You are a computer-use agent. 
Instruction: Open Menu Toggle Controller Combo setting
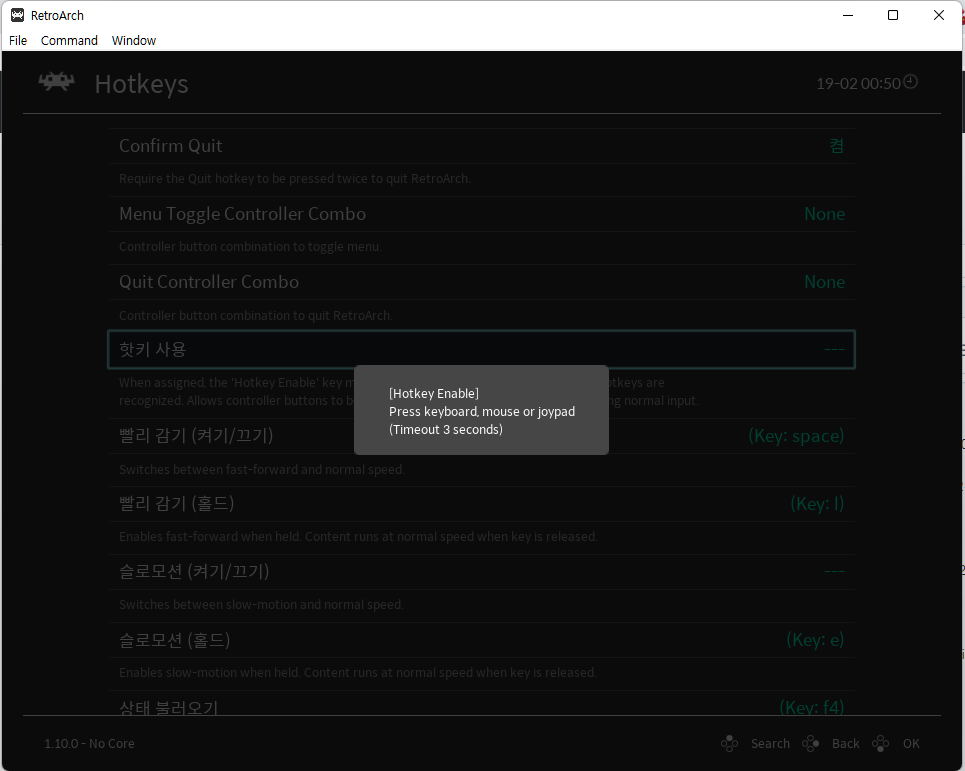481,214
